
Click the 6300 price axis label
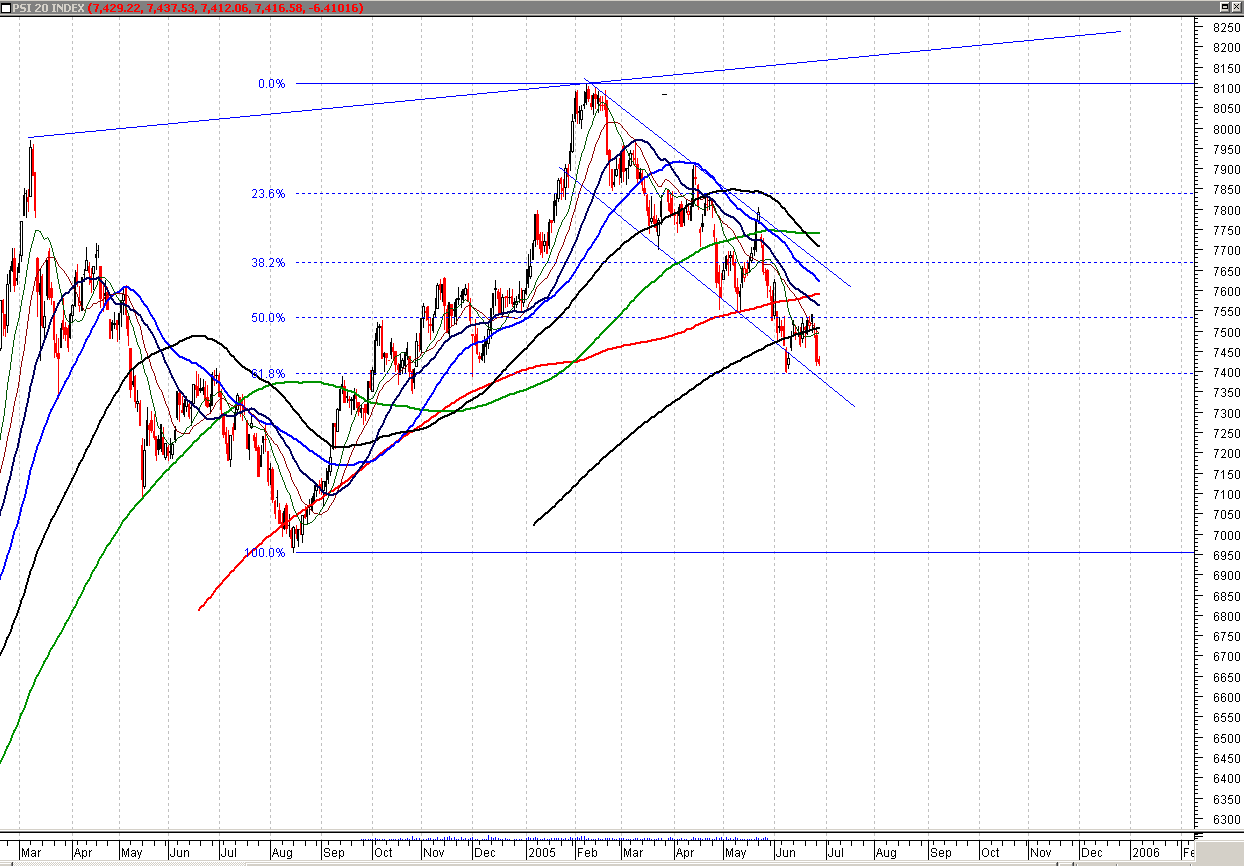tap(1225, 820)
